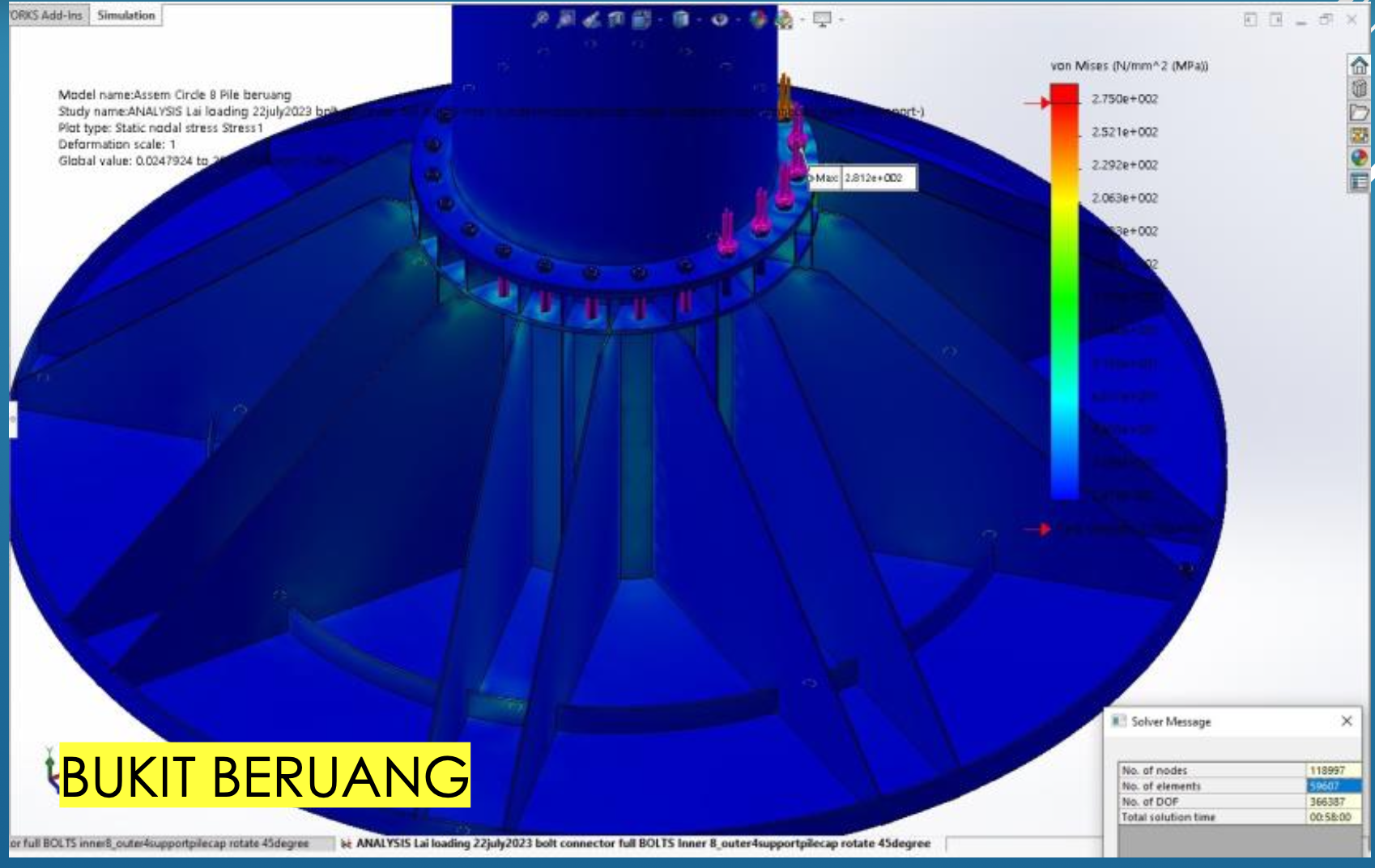
Task: Open the Appearances color-ball pane
Action: point(1359,158)
